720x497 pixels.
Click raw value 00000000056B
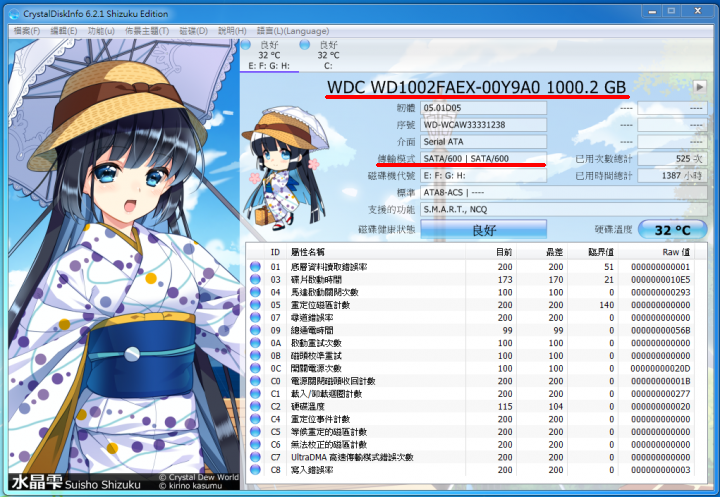pos(660,330)
